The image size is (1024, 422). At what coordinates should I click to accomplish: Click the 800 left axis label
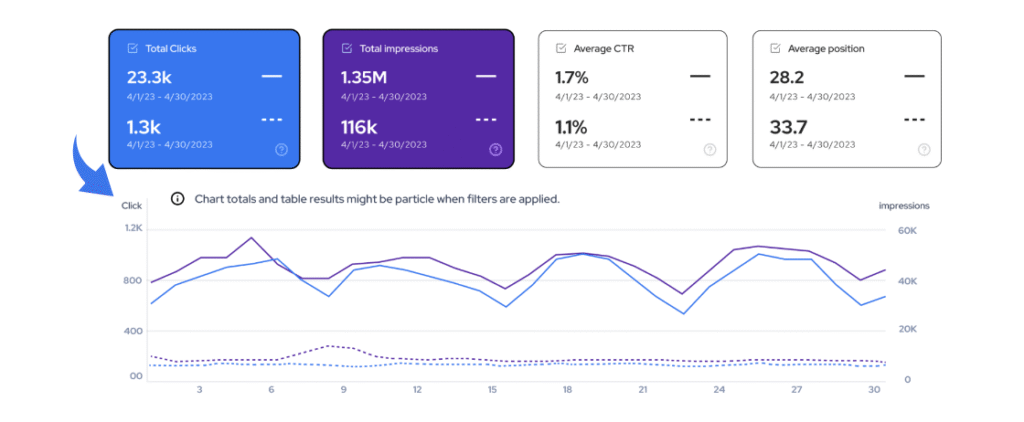point(133,281)
